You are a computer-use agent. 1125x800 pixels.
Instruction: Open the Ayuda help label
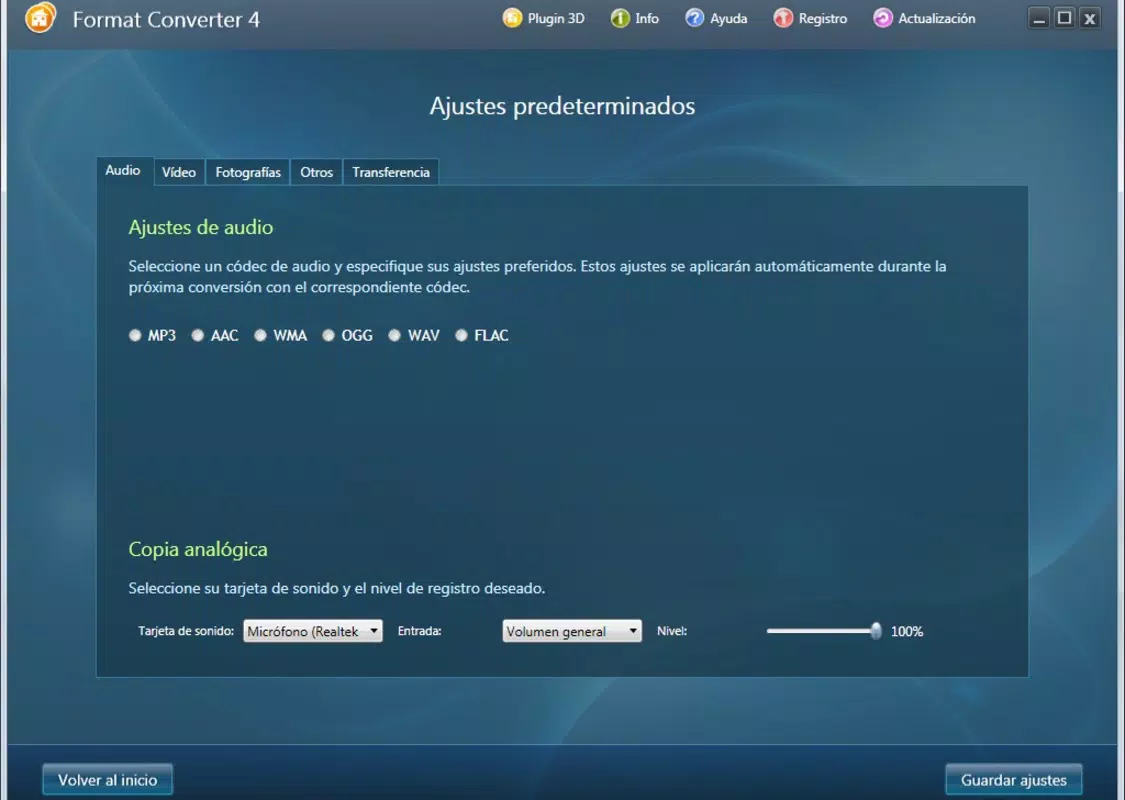click(728, 19)
